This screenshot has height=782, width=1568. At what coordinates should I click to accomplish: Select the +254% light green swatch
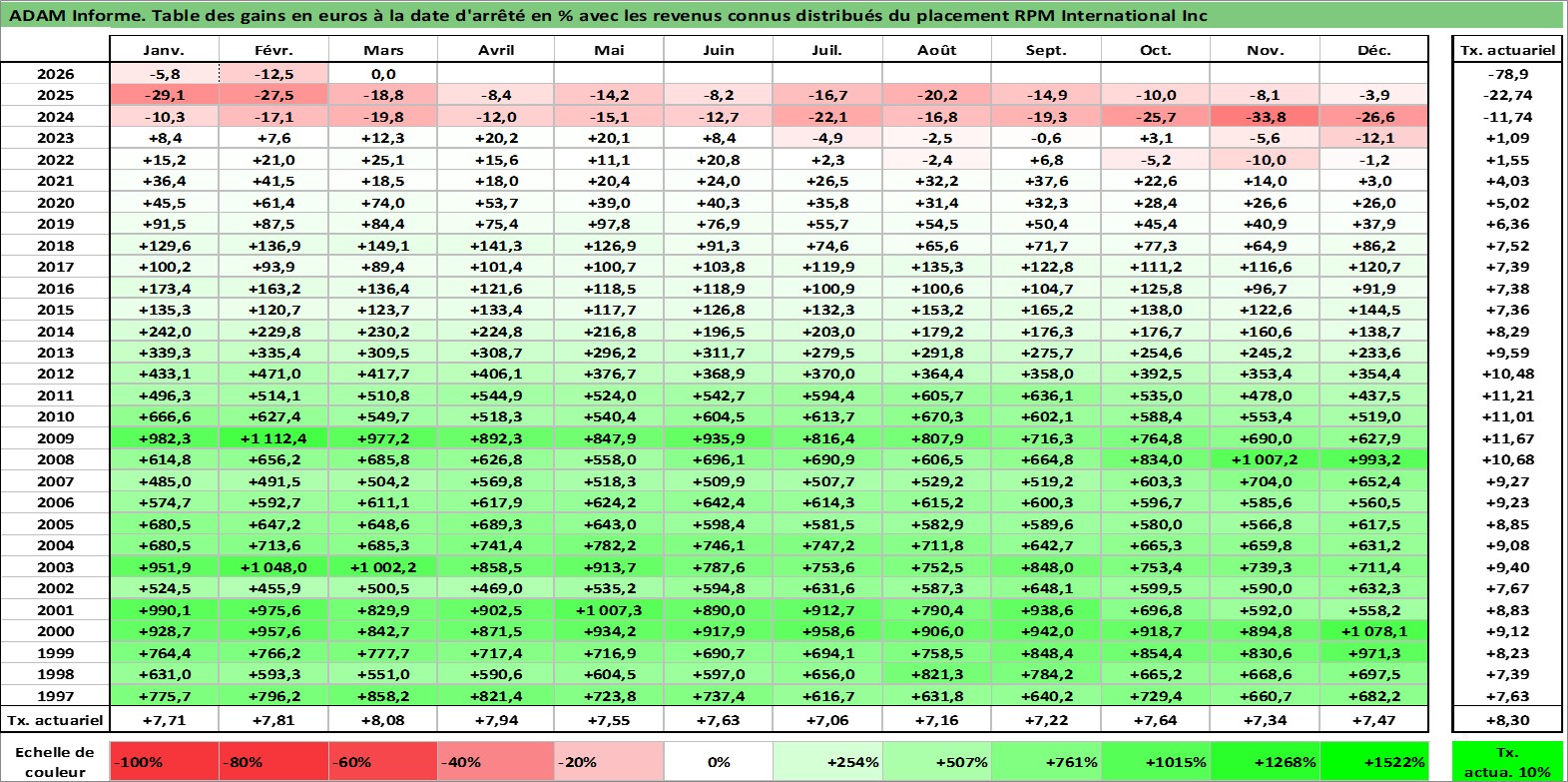(827, 761)
